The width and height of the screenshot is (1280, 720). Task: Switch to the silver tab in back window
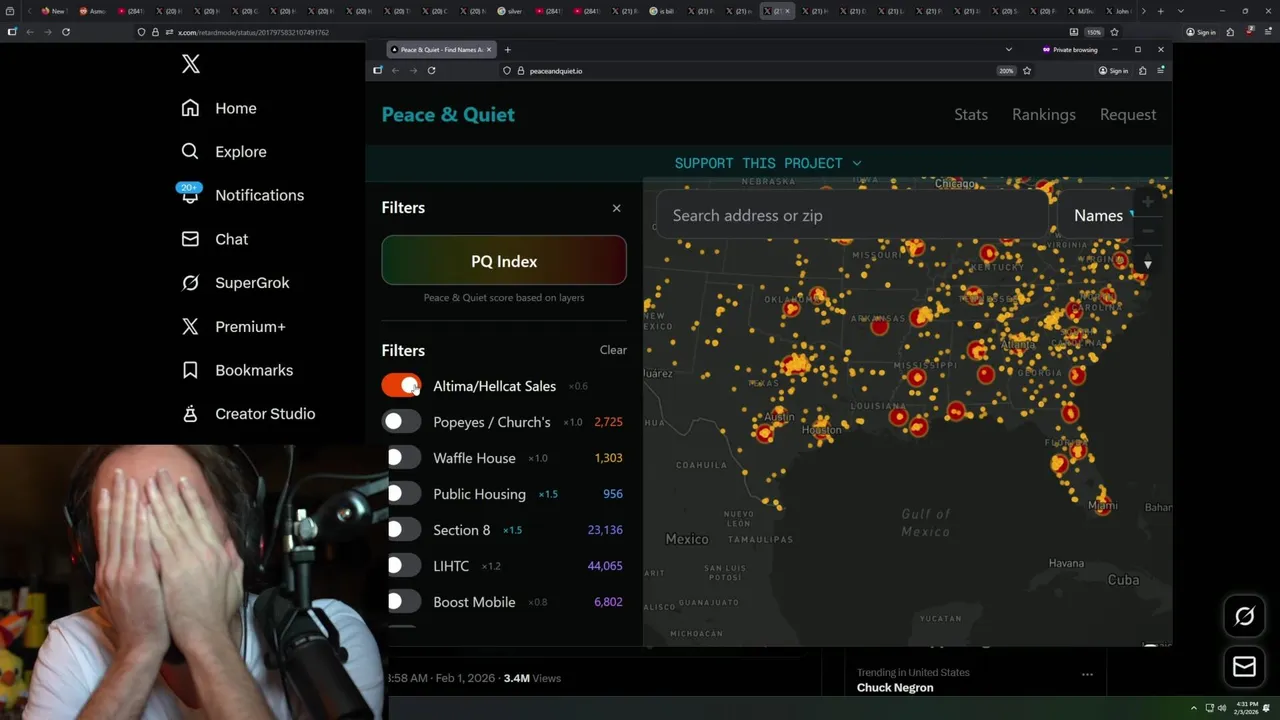click(510, 11)
